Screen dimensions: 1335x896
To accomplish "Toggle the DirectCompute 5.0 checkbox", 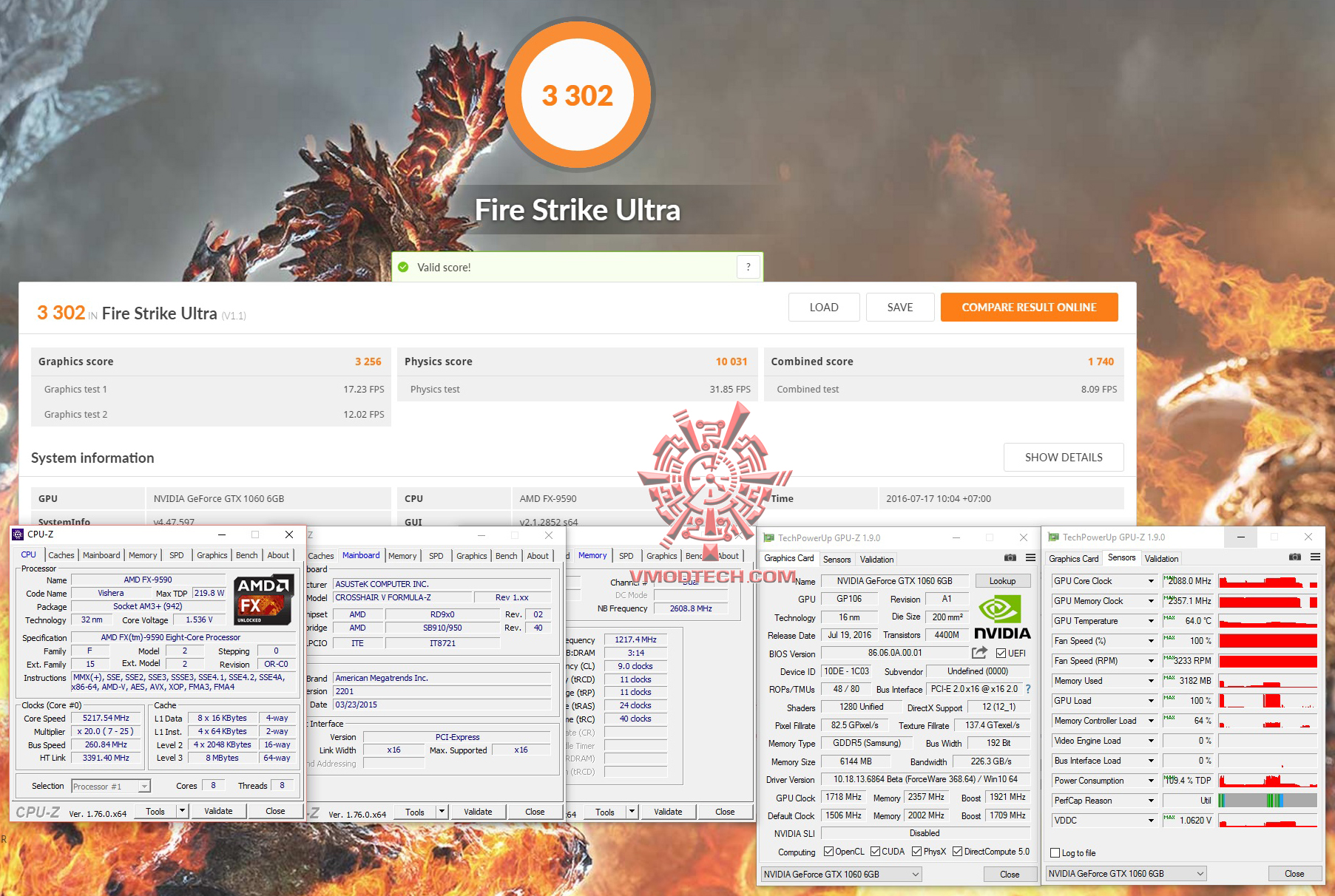I will pyautogui.click(x=957, y=852).
